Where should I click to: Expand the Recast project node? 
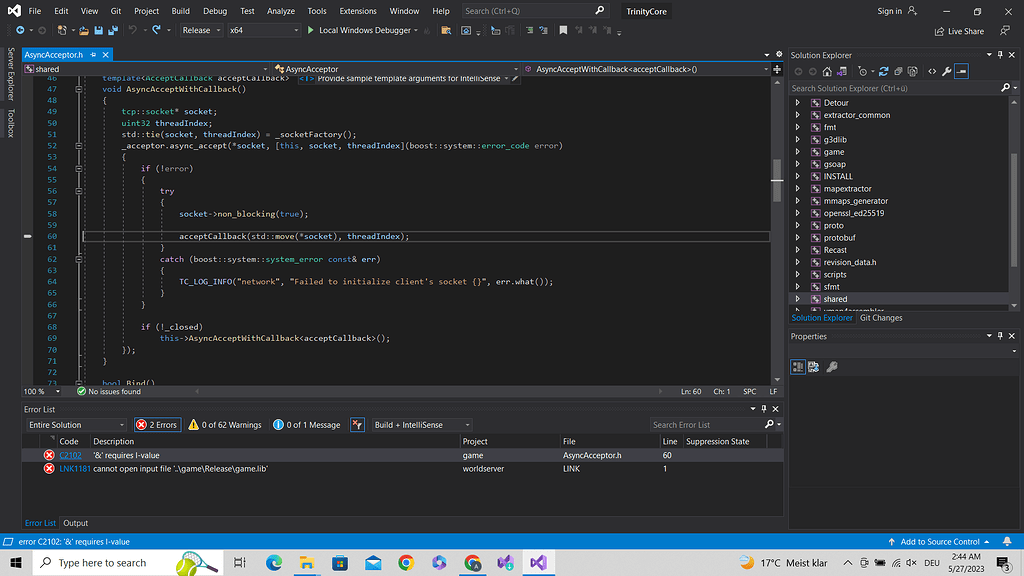tap(797, 250)
